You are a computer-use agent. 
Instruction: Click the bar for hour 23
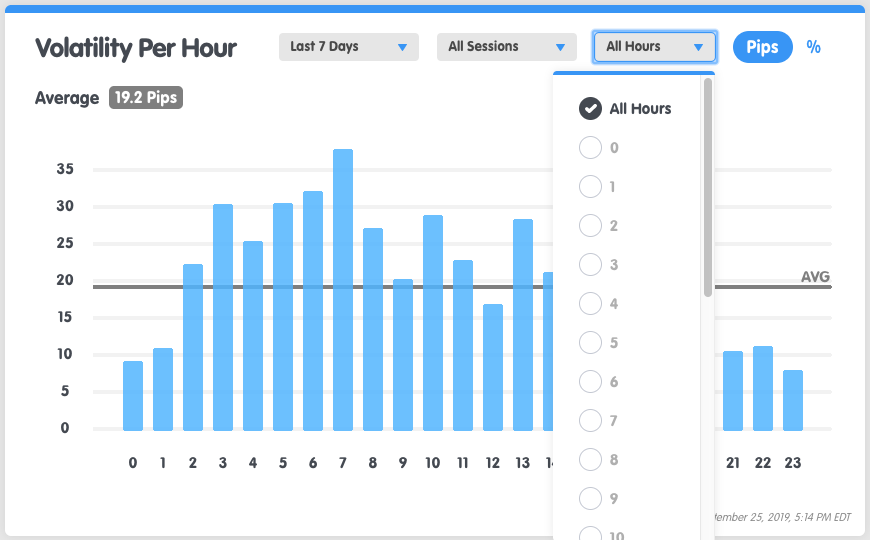793,400
